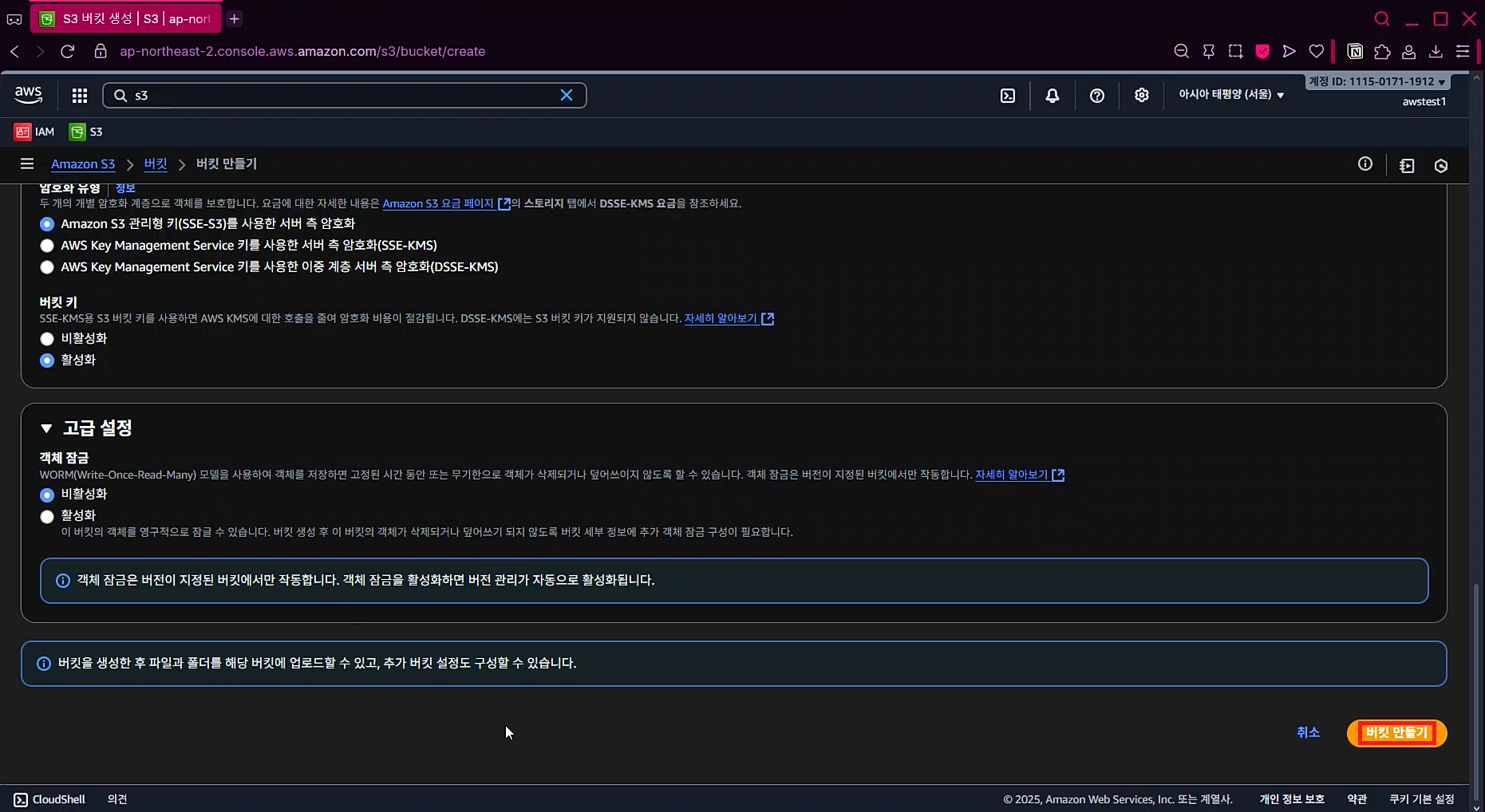Open account ID 1115-0171-1912 dropdown
Screen dimensions: 1485x812
1377,81
